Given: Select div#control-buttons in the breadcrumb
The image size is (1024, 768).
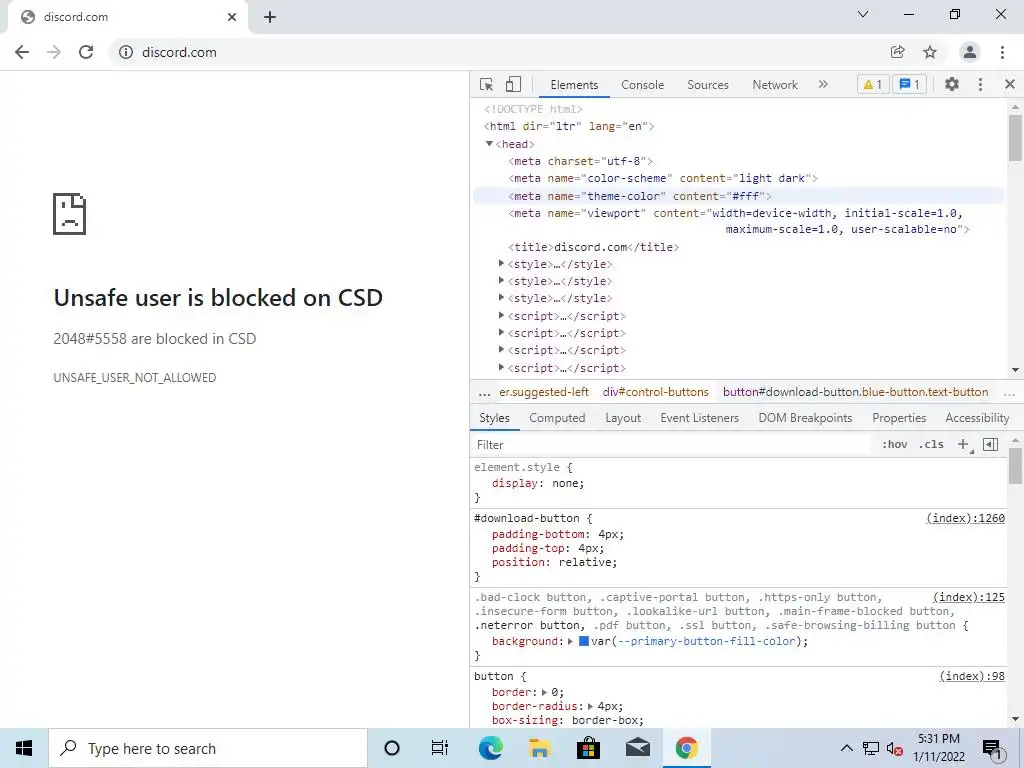Looking at the screenshot, I should pyautogui.click(x=656, y=392).
